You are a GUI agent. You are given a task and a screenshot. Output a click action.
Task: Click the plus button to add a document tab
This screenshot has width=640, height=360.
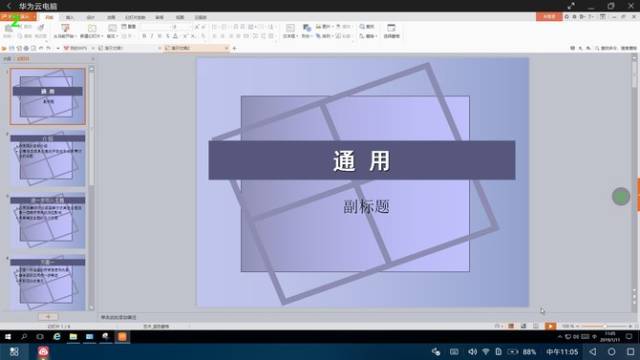click(234, 48)
